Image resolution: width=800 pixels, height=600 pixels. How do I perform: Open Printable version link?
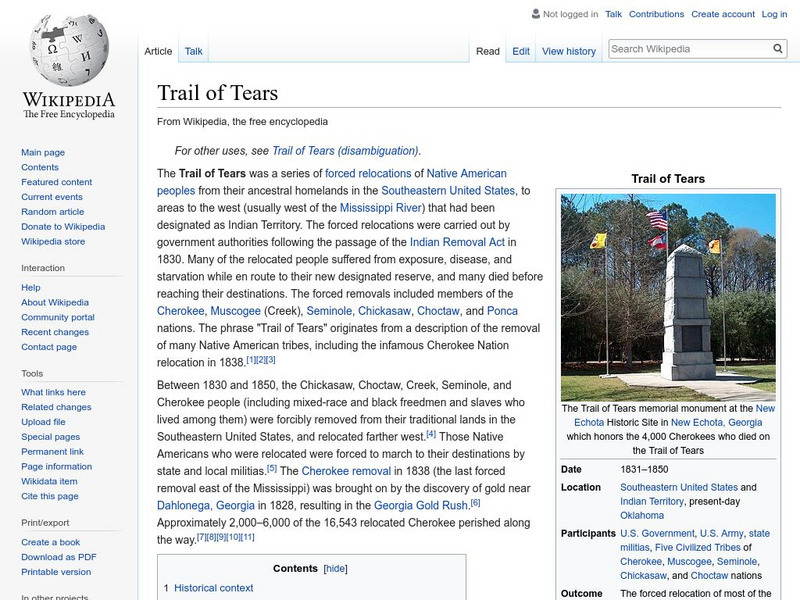[56, 571]
